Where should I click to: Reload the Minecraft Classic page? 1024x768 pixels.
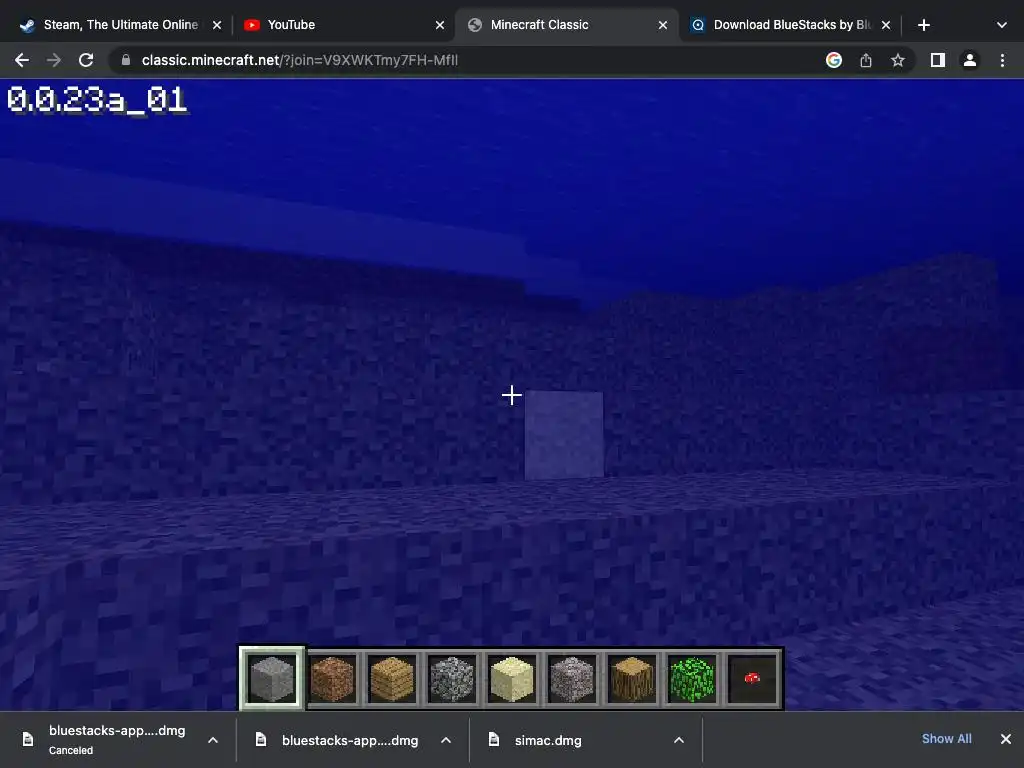pos(86,60)
